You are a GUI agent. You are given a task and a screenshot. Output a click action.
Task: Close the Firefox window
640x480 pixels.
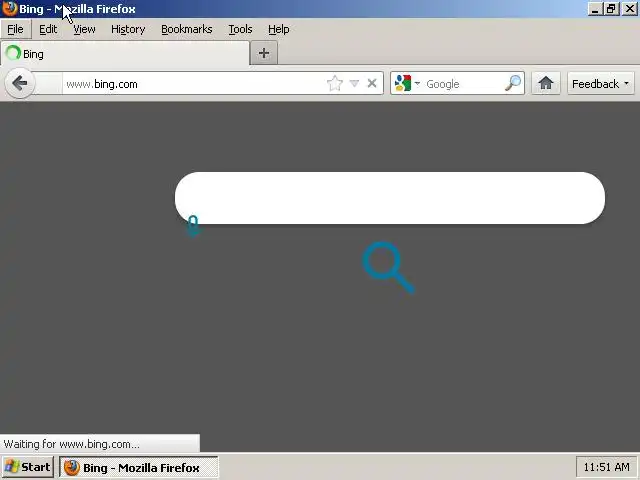[630, 9]
